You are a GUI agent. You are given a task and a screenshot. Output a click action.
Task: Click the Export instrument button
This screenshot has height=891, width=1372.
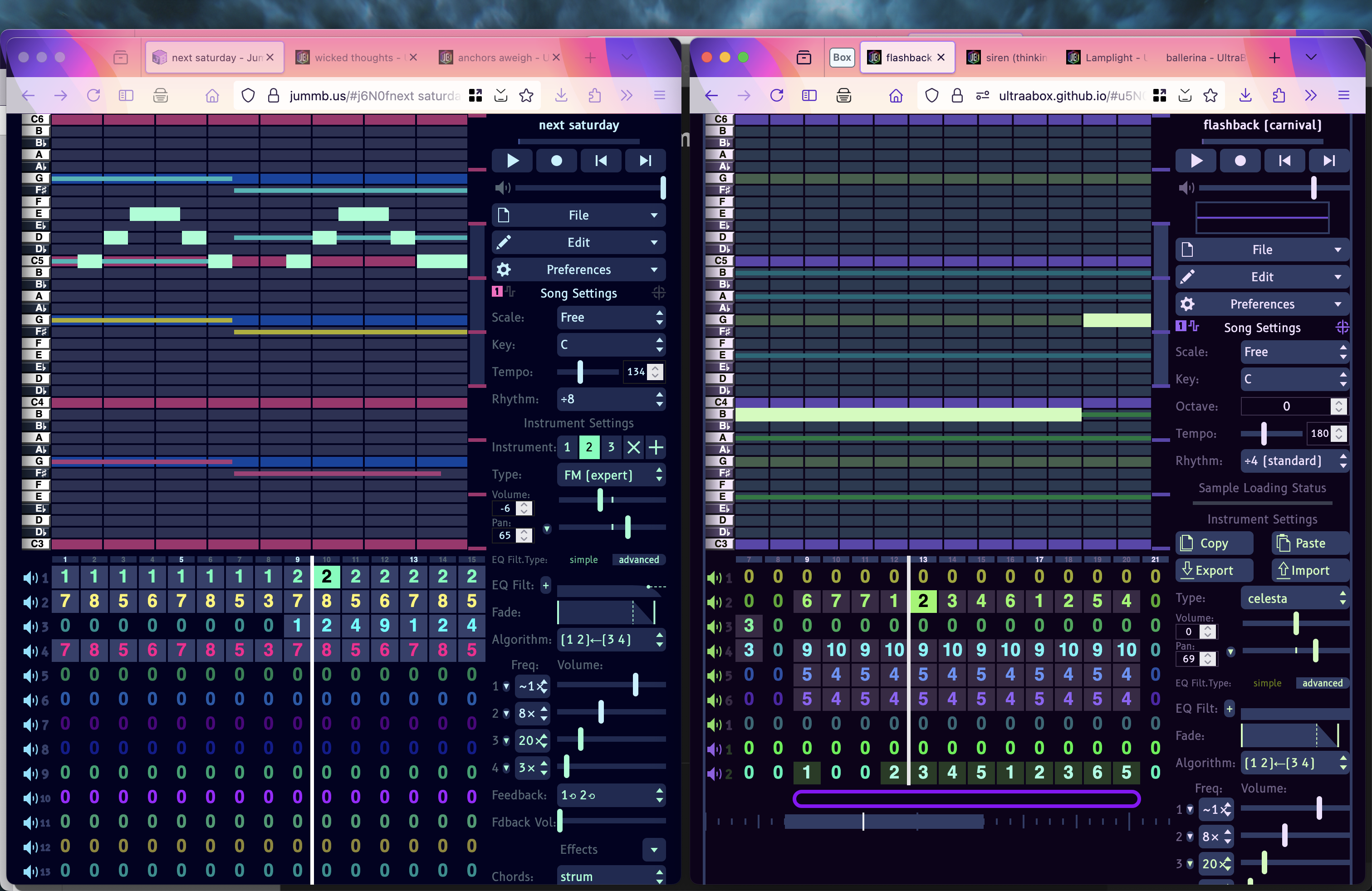click(1214, 571)
